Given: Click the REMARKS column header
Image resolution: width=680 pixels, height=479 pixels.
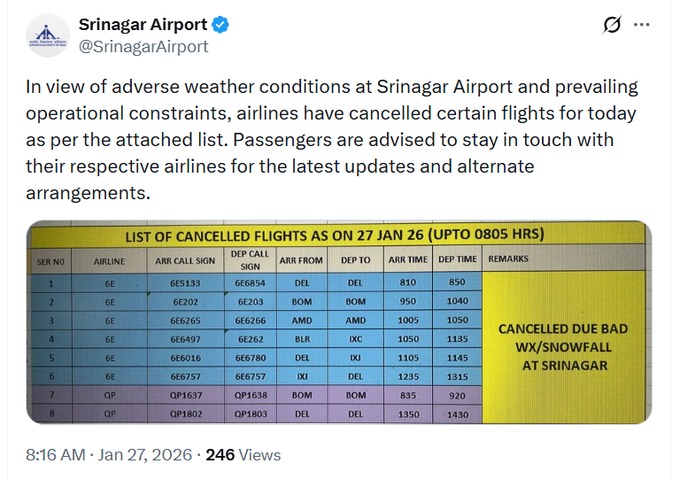Looking at the screenshot, I should click(509, 259).
